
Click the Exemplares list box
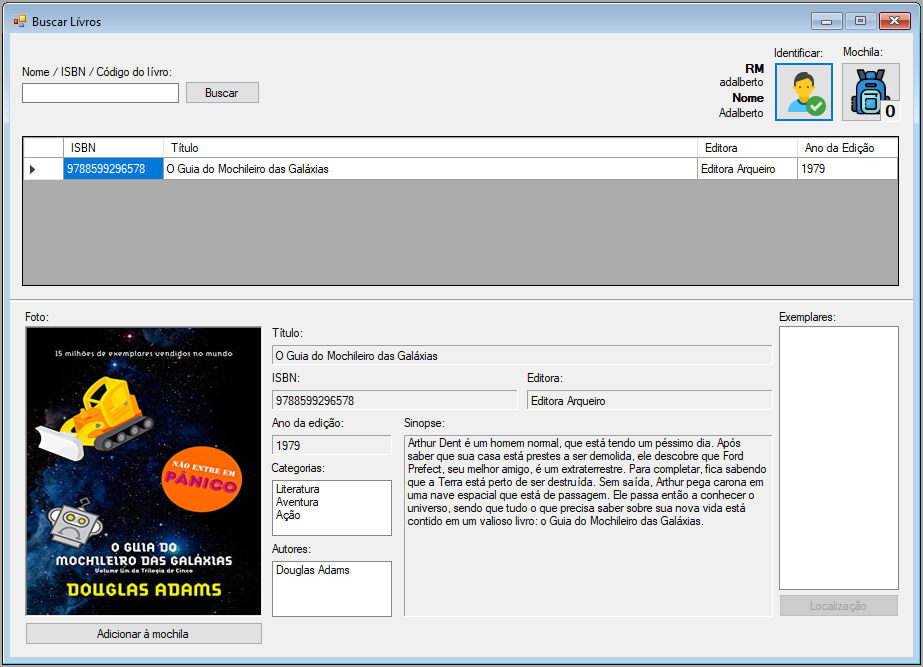click(x=839, y=458)
